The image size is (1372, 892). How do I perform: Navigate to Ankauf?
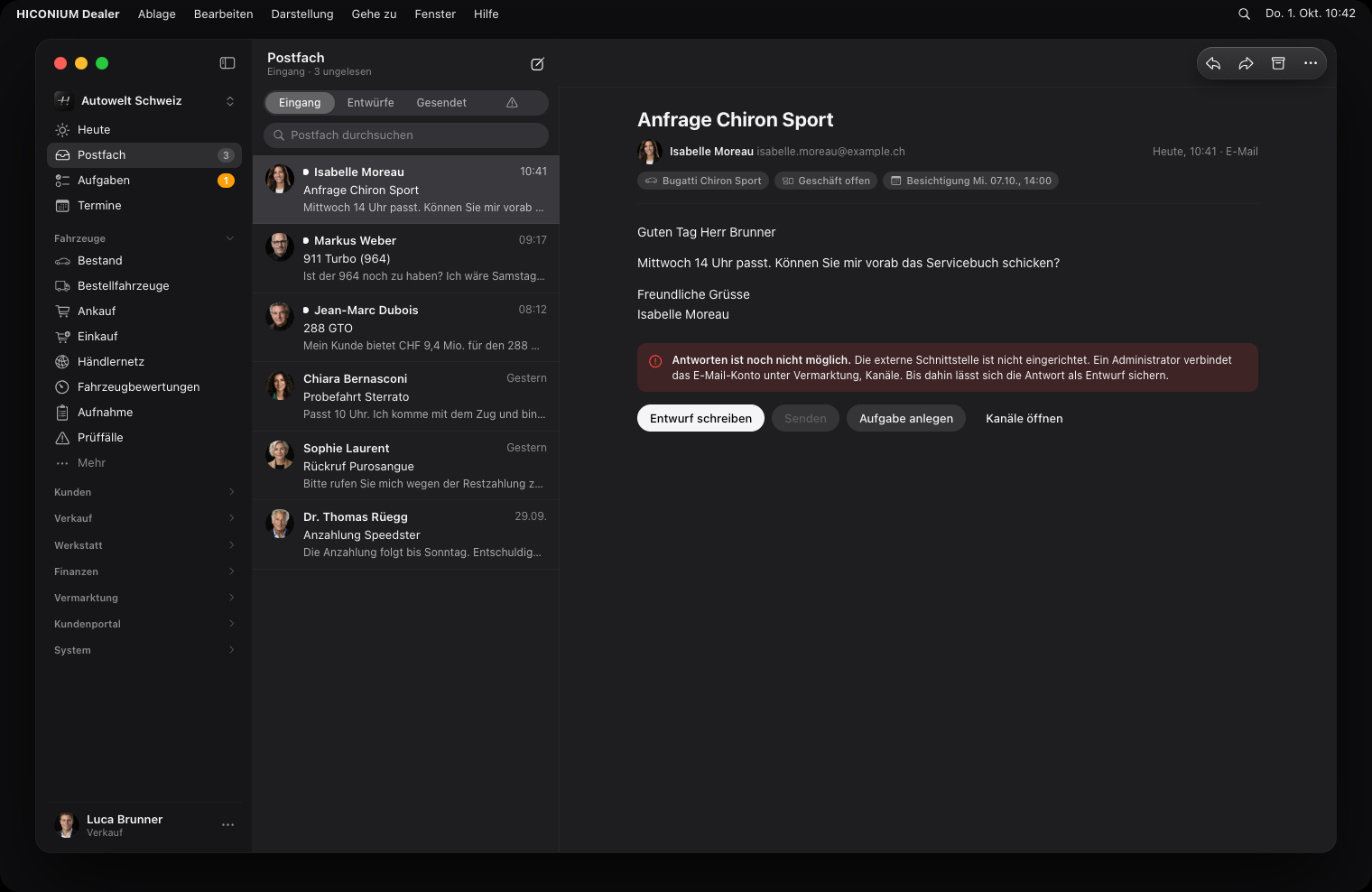pos(144,311)
